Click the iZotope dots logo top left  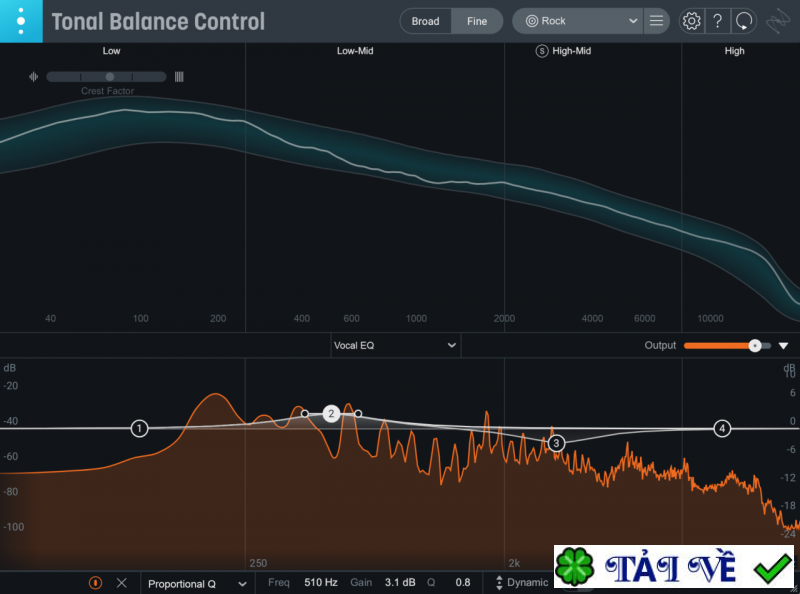[x=20, y=20]
